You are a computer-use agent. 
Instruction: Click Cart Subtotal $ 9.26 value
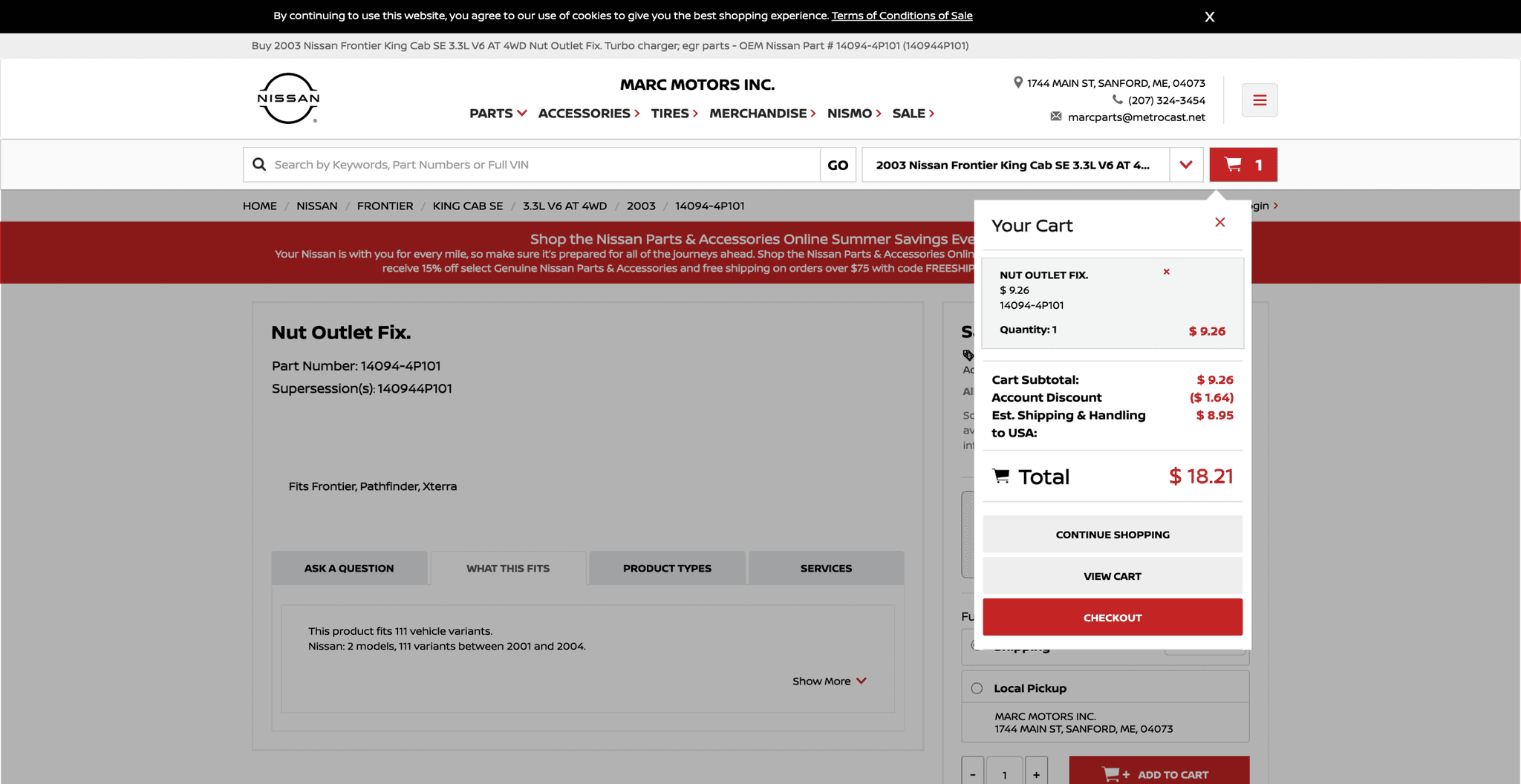point(1214,379)
